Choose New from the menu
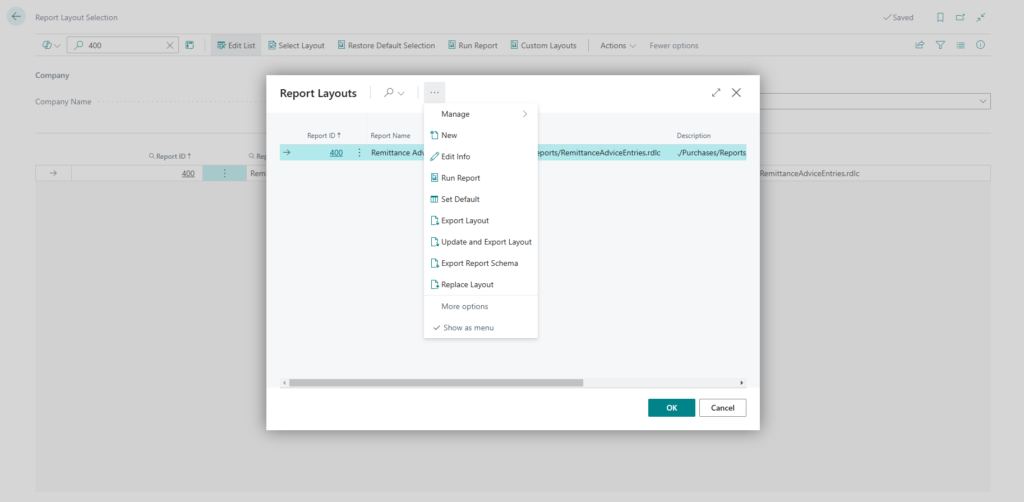Screen dimensions: 1024x502 tap(481, 135)
